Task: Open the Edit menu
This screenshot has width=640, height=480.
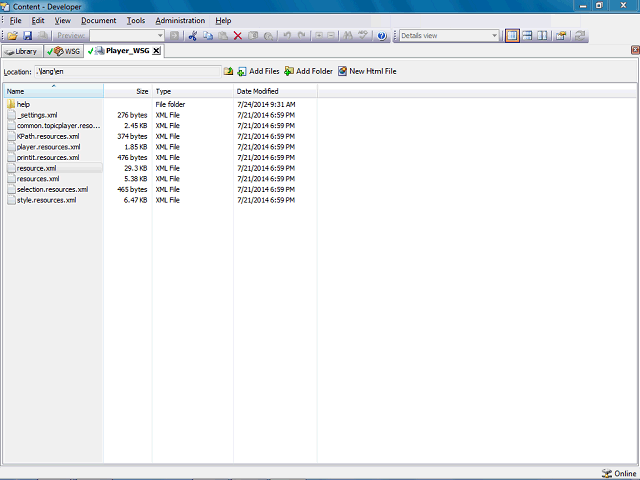Action: click(38, 20)
